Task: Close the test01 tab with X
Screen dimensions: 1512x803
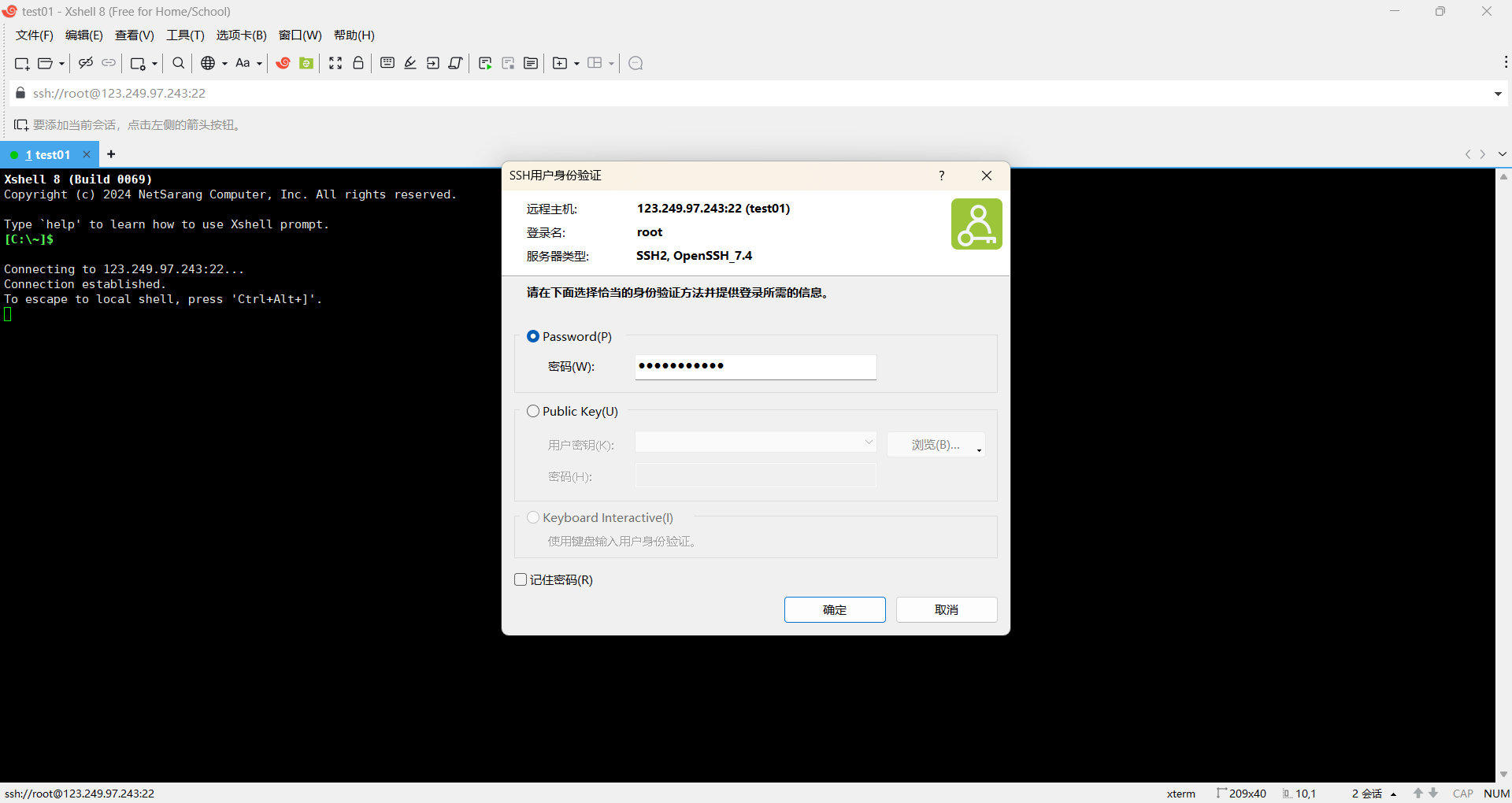Action: (87, 154)
